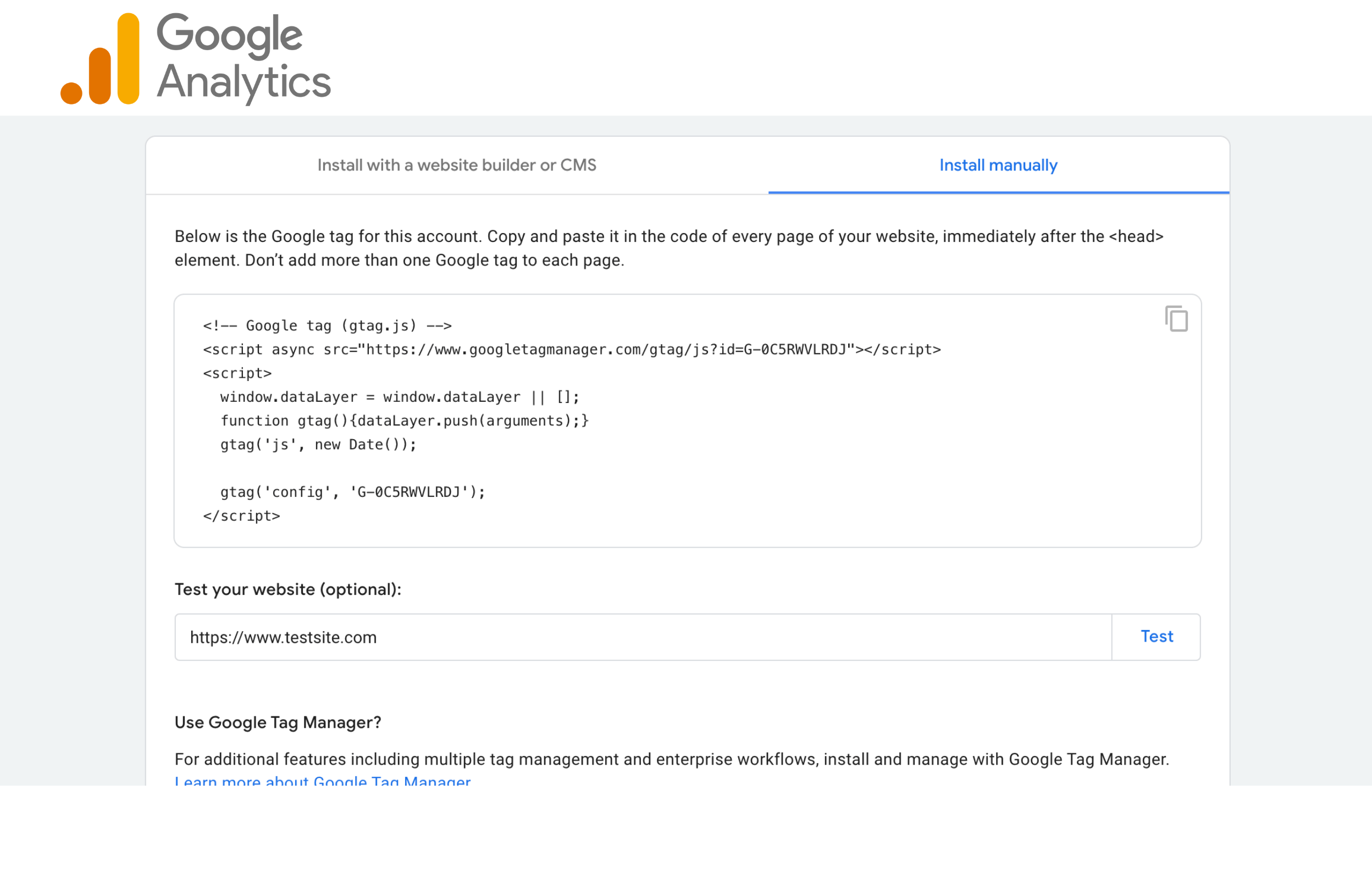Click the Google tag (gtag.js) comment line
The height and width of the screenshot is (884, 1372).
tap(327, 326)
